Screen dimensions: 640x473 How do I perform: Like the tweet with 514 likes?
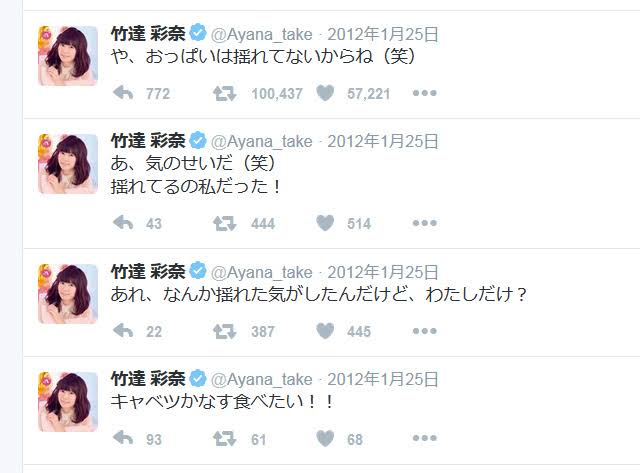click(325, 223)
